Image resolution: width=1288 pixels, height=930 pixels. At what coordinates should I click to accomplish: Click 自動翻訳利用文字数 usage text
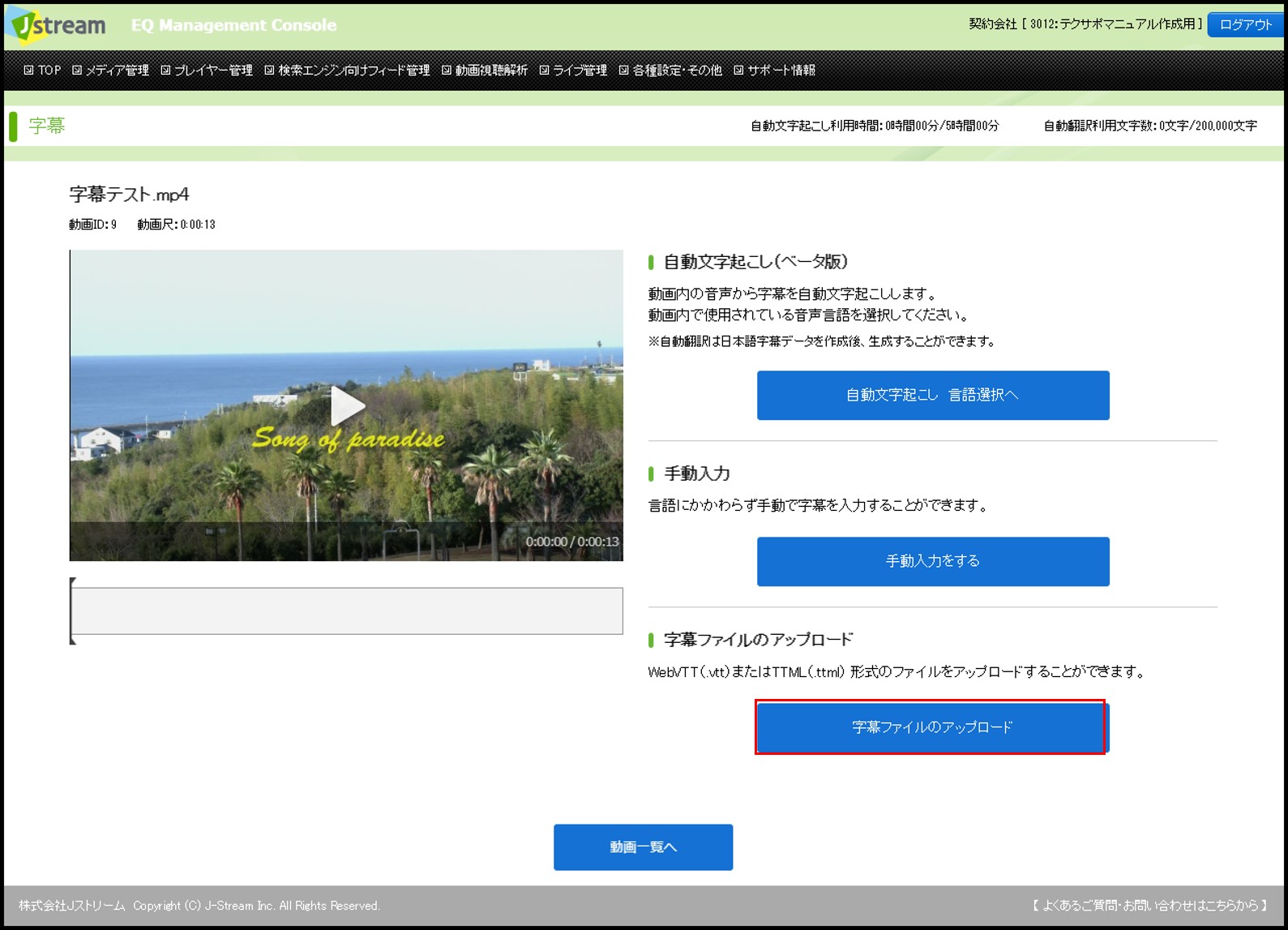[1150, 126]
